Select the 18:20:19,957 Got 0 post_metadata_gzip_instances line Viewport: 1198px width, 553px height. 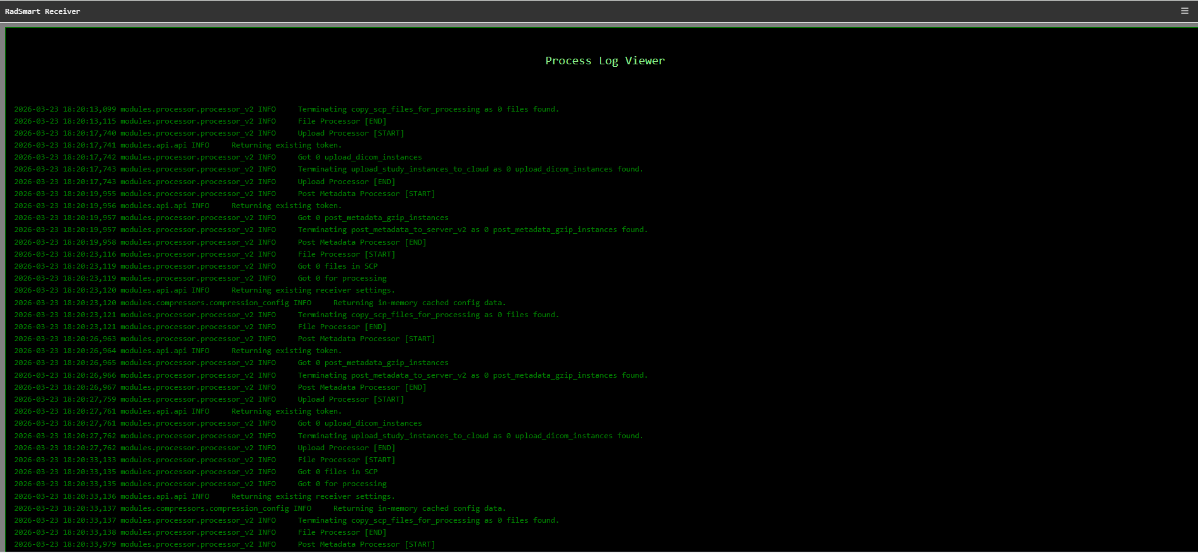coord(232,218)
